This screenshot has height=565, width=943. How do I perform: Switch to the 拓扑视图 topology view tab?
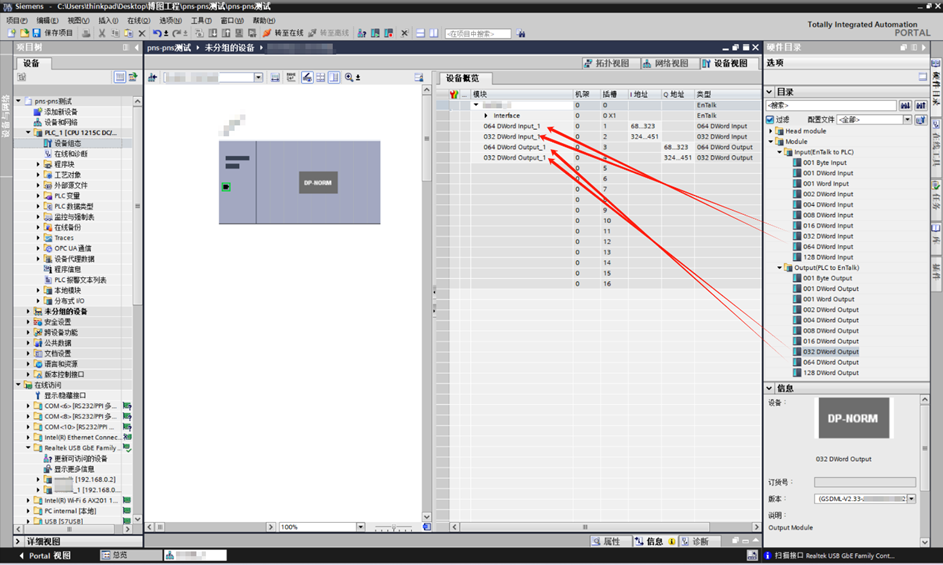click(607, 63)
